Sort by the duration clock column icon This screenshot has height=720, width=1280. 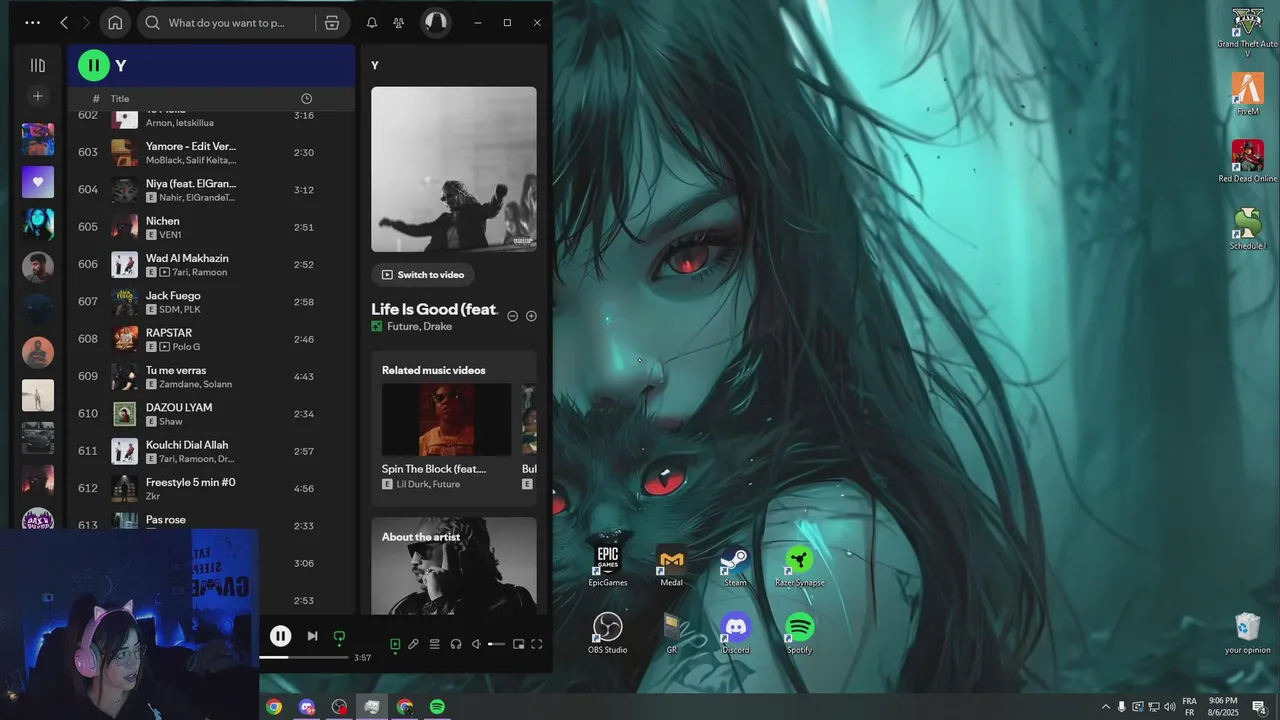[306, 99]
